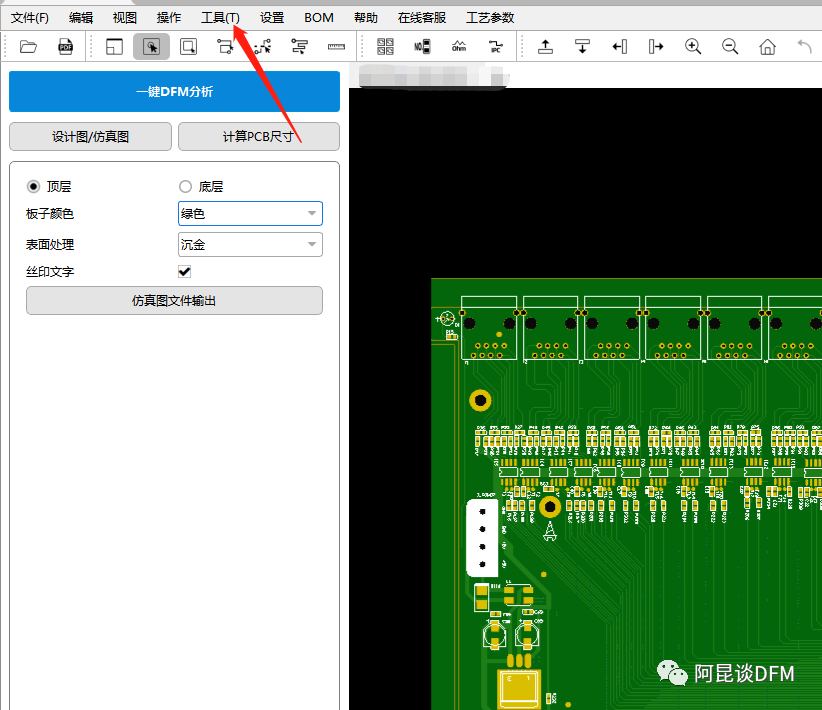Click the home fit-view icon
The image size is (822, 710).
click(767, 46)
